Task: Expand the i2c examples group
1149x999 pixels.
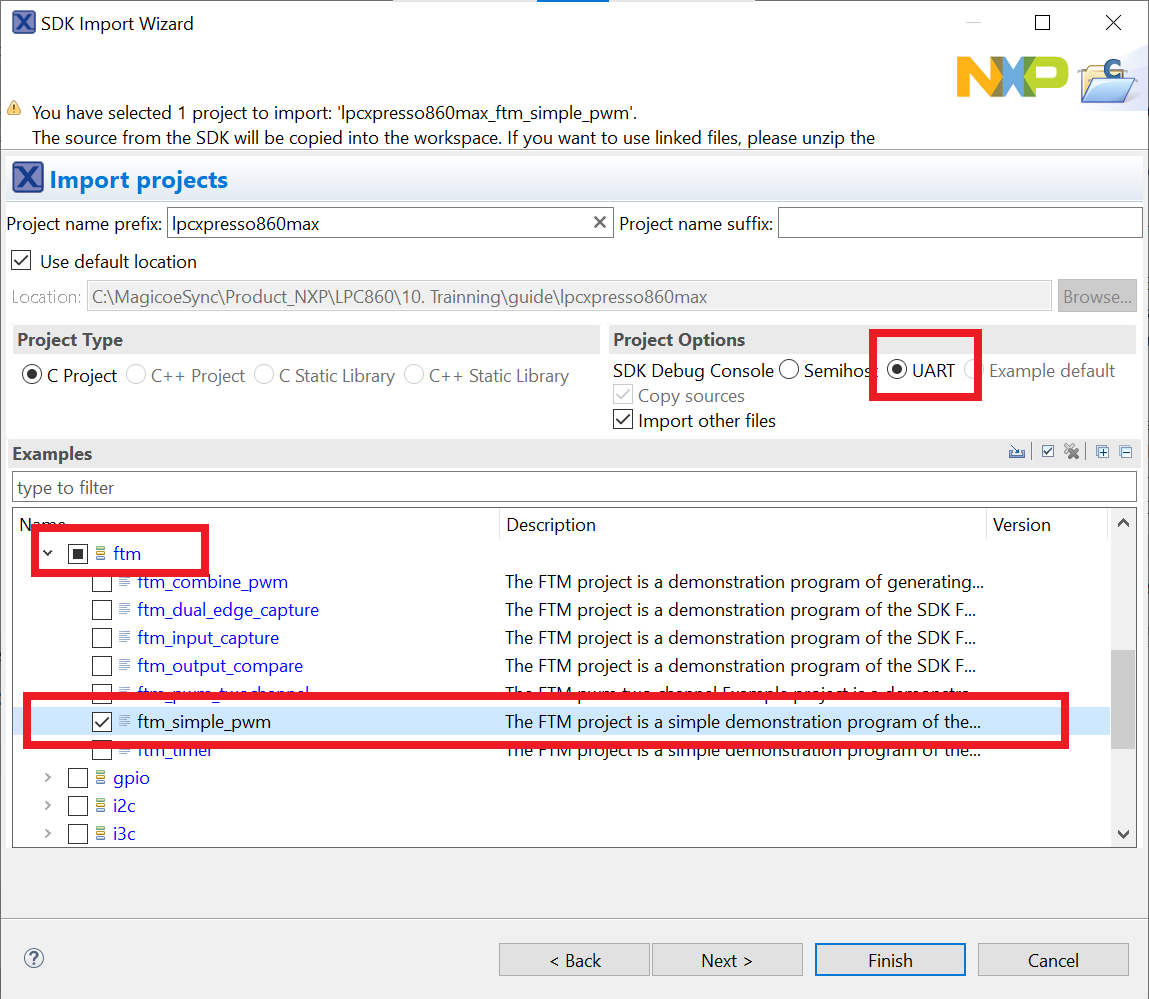Action: [x=47, y=806]
